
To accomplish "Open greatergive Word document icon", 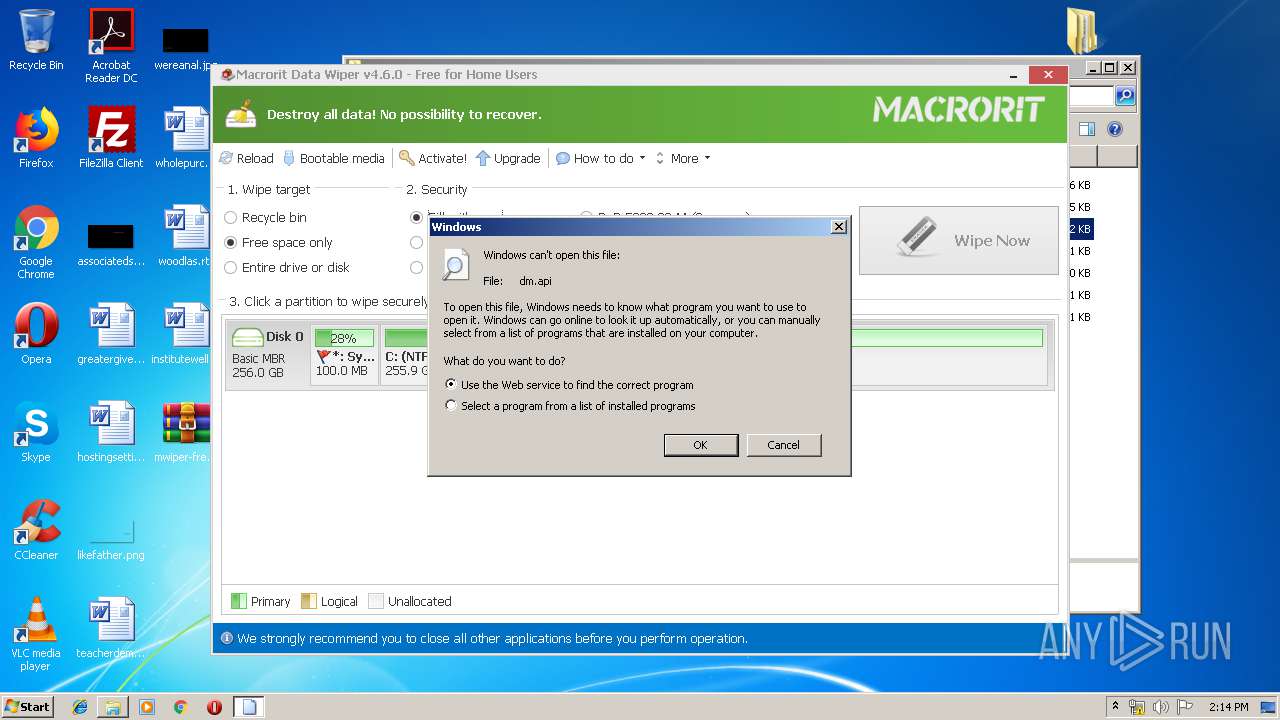I will point(111,334).
